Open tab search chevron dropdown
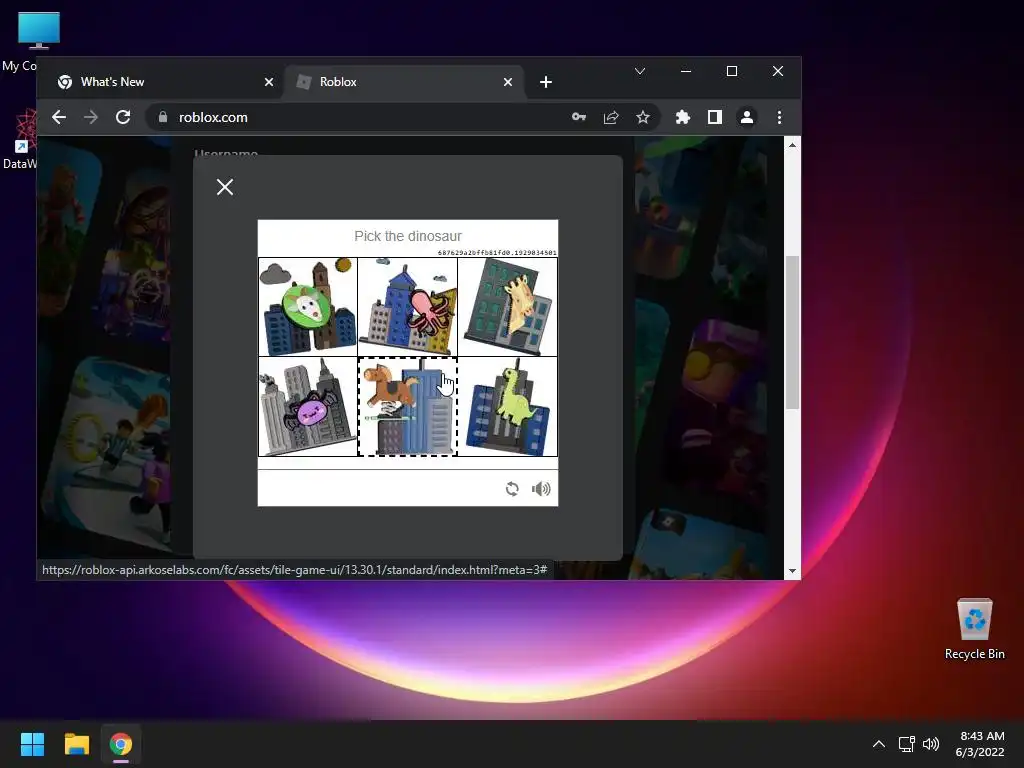Image resolution: width=1024 pixels, height=768 pixels. click(x=640, y=71)
